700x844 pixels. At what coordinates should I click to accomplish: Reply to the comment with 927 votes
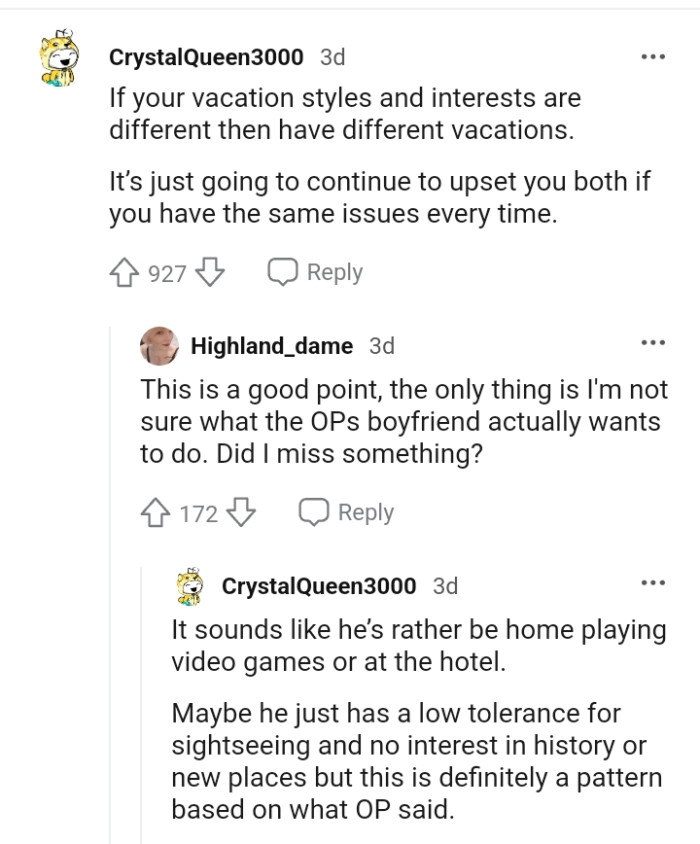(315, 273)
